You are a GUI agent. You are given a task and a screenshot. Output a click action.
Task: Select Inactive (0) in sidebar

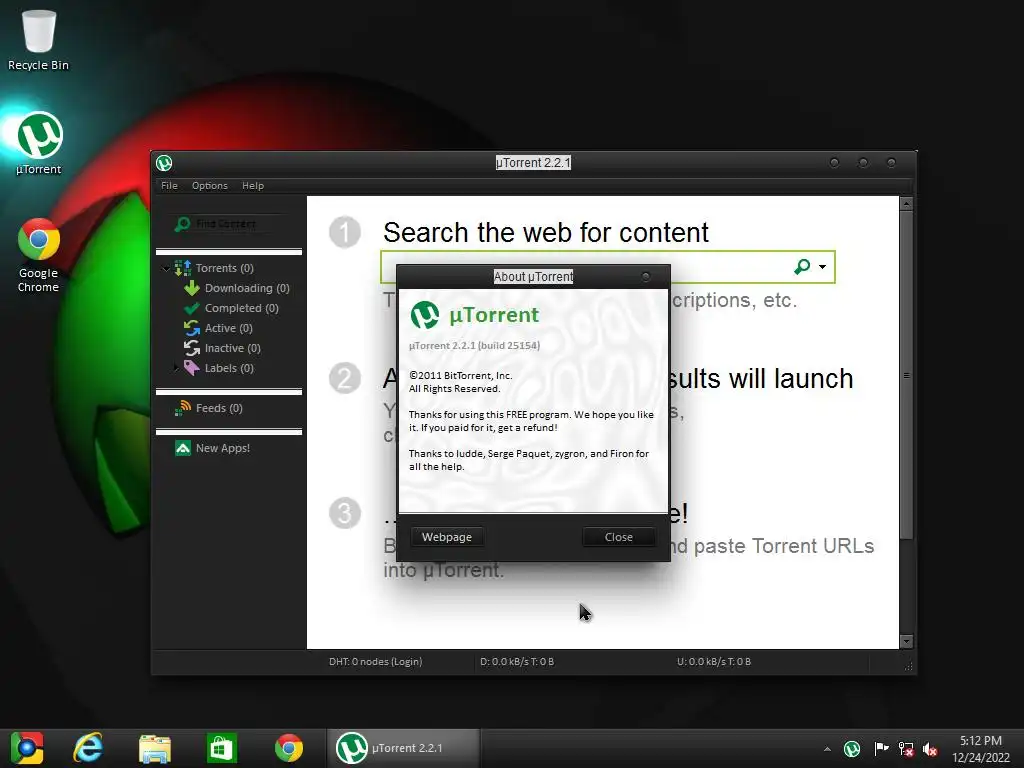coord(232,348)
